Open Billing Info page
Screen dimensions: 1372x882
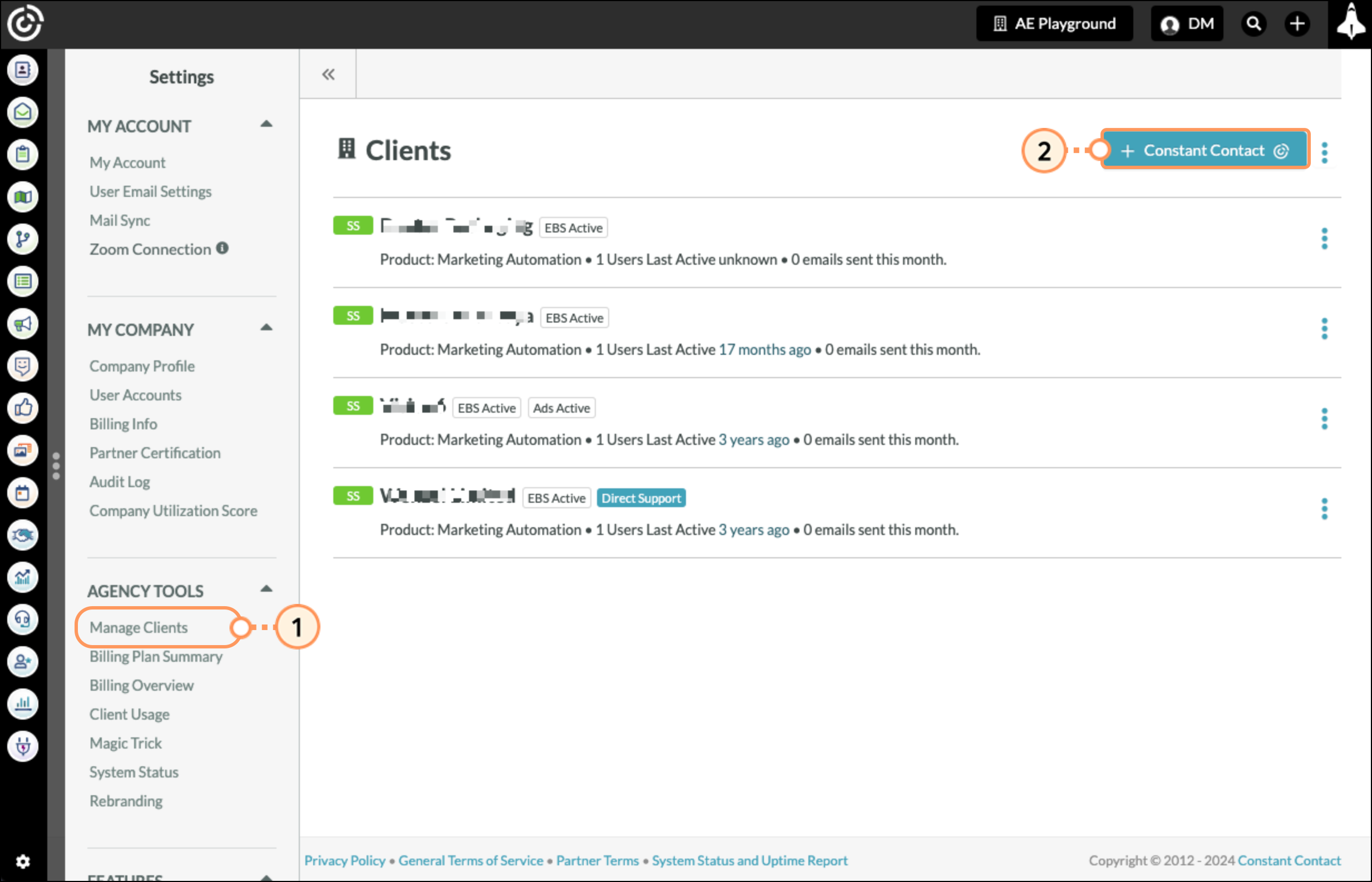123,424
